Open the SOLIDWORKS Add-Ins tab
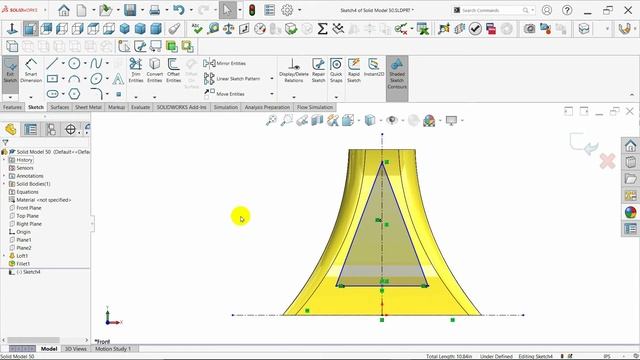 182,107
